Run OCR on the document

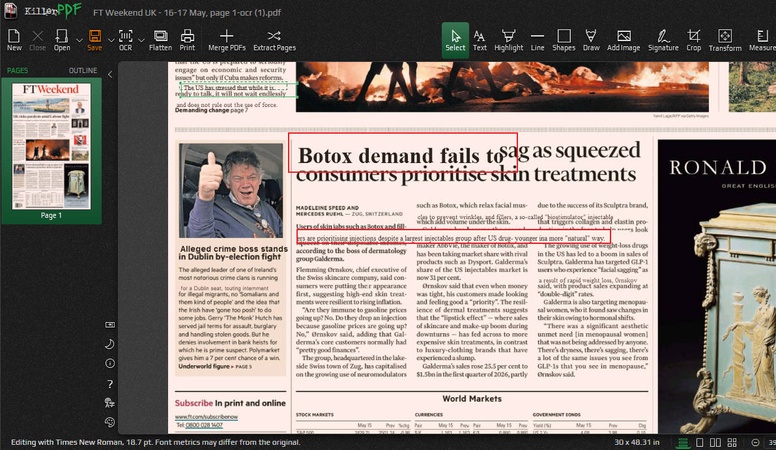tap(126, 40)
